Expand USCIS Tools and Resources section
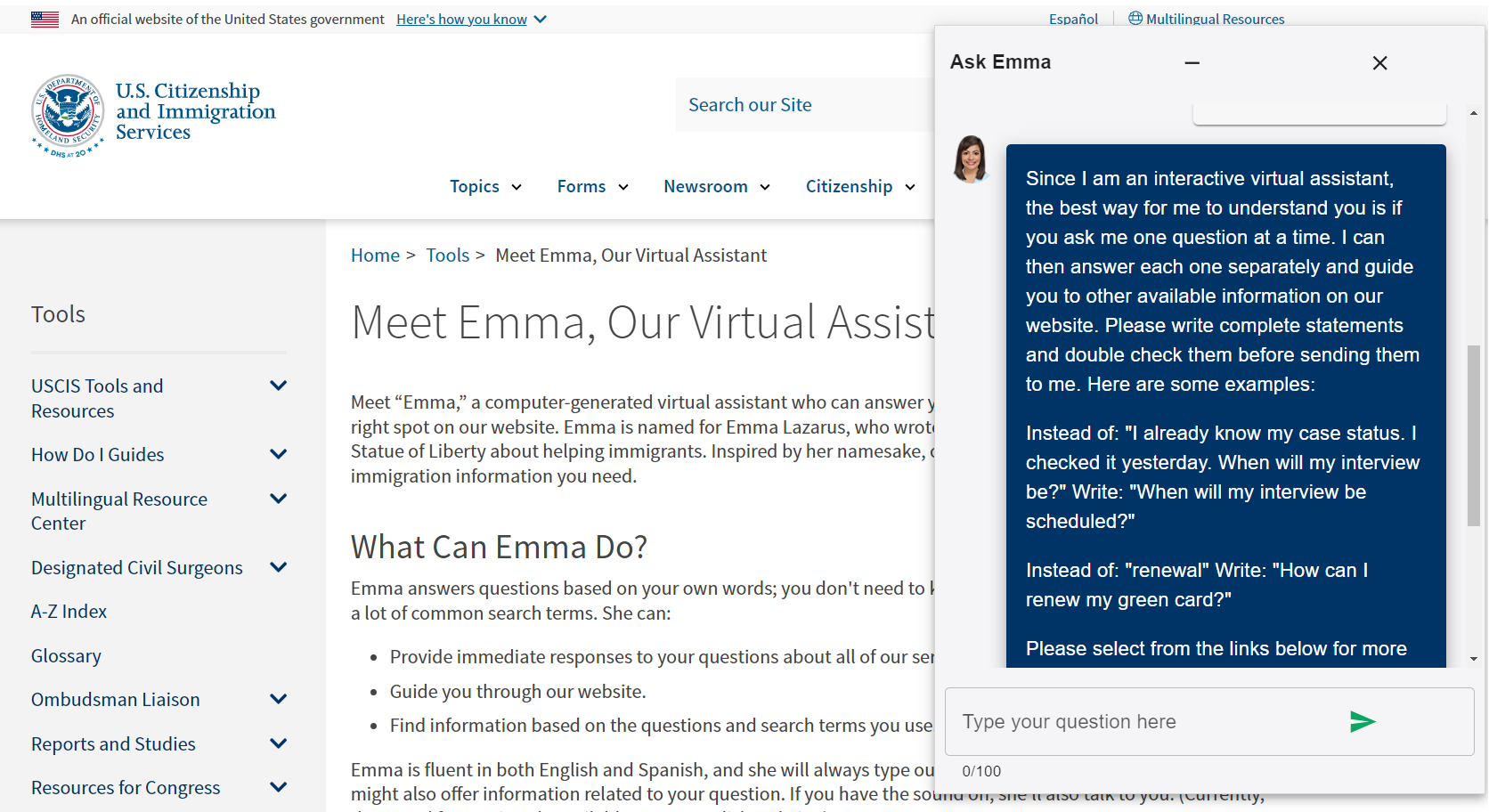The image size is (1489, 812). coord(279,386)
